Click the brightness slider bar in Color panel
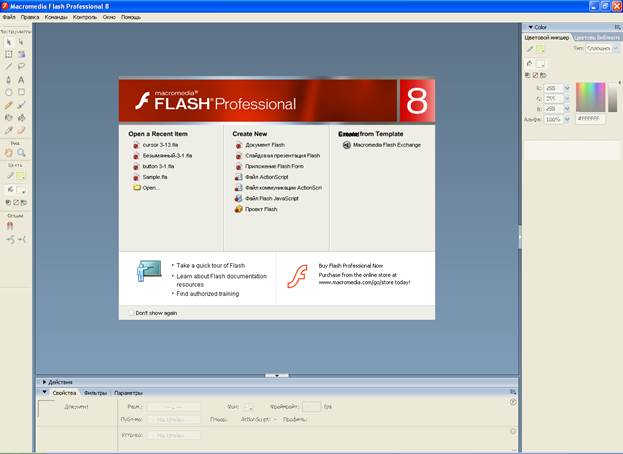 [613, 97]
